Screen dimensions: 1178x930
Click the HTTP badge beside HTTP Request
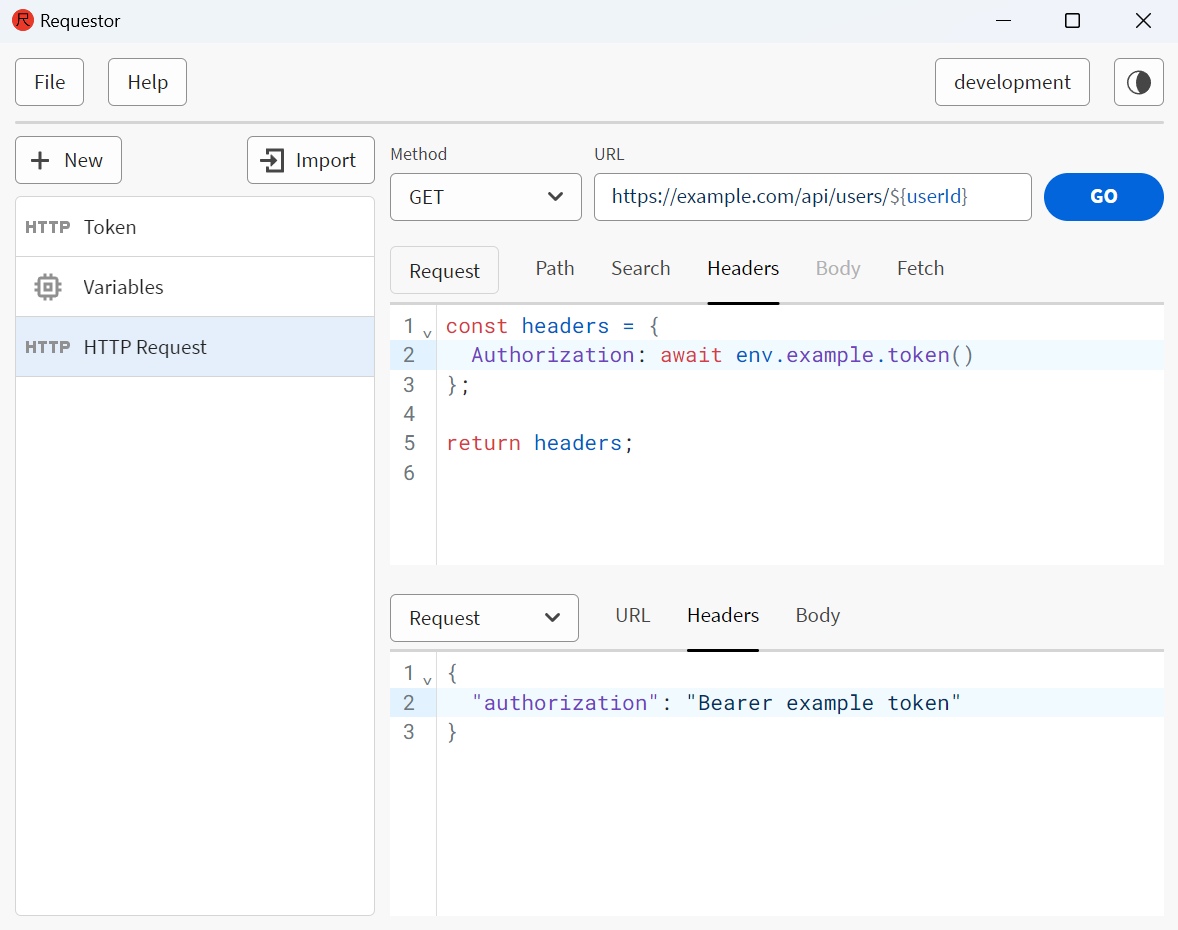tap(47, 347)
